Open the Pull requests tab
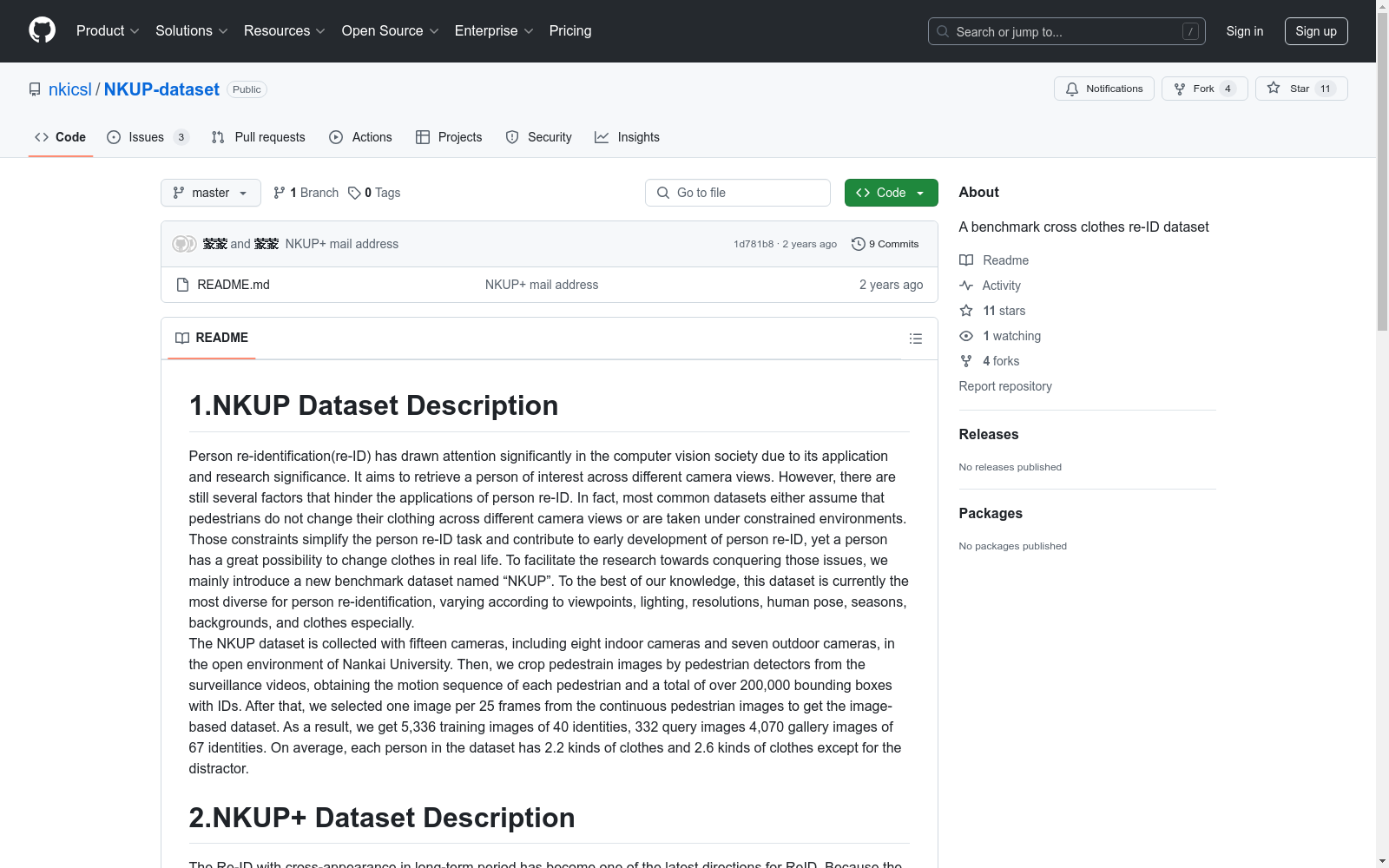This screenshot has height=868, width=1389. (x=259, y=137)
